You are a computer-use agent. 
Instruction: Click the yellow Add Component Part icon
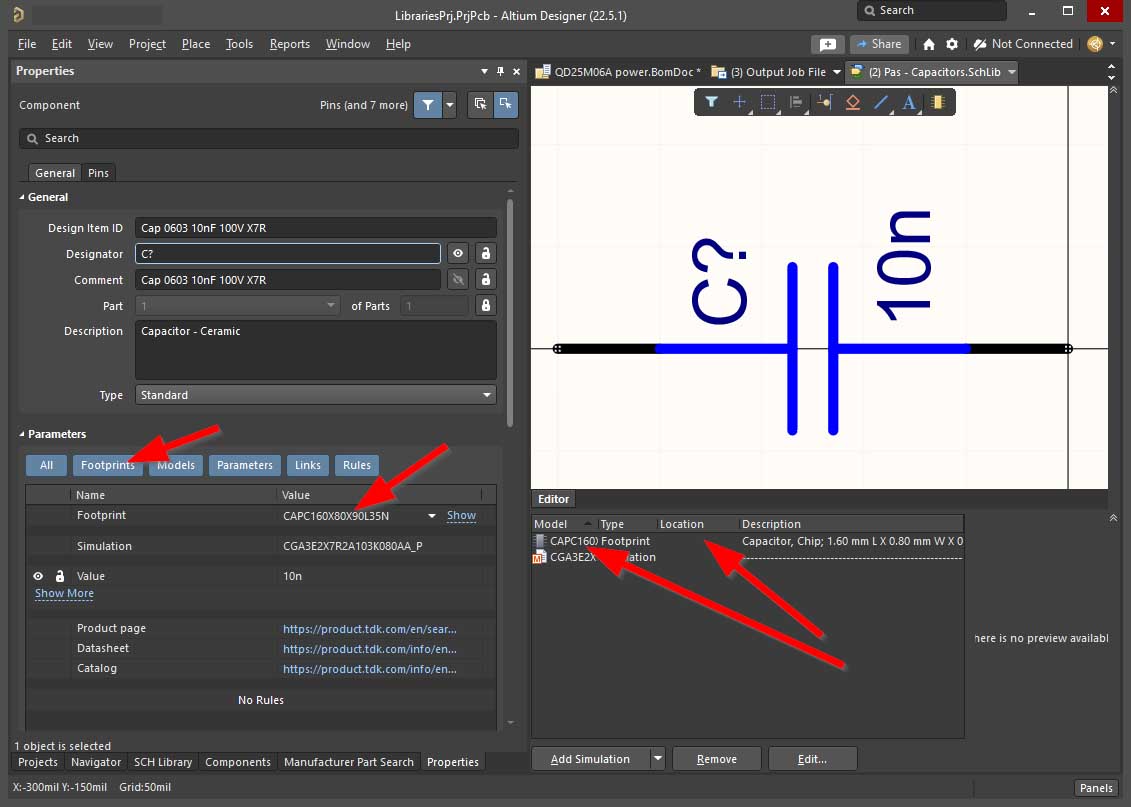coord(938,102)
